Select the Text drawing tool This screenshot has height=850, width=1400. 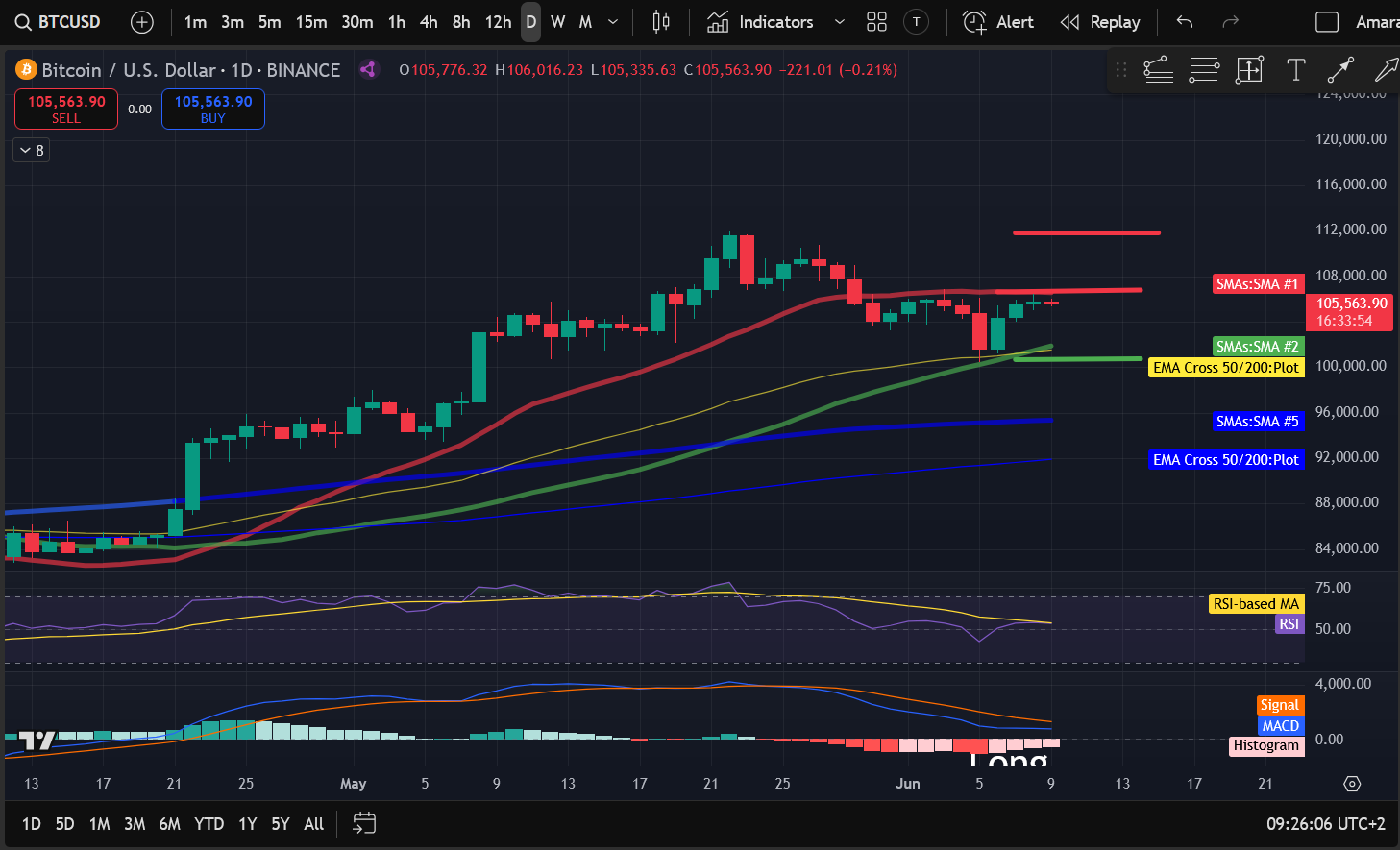coord(1295,69)
